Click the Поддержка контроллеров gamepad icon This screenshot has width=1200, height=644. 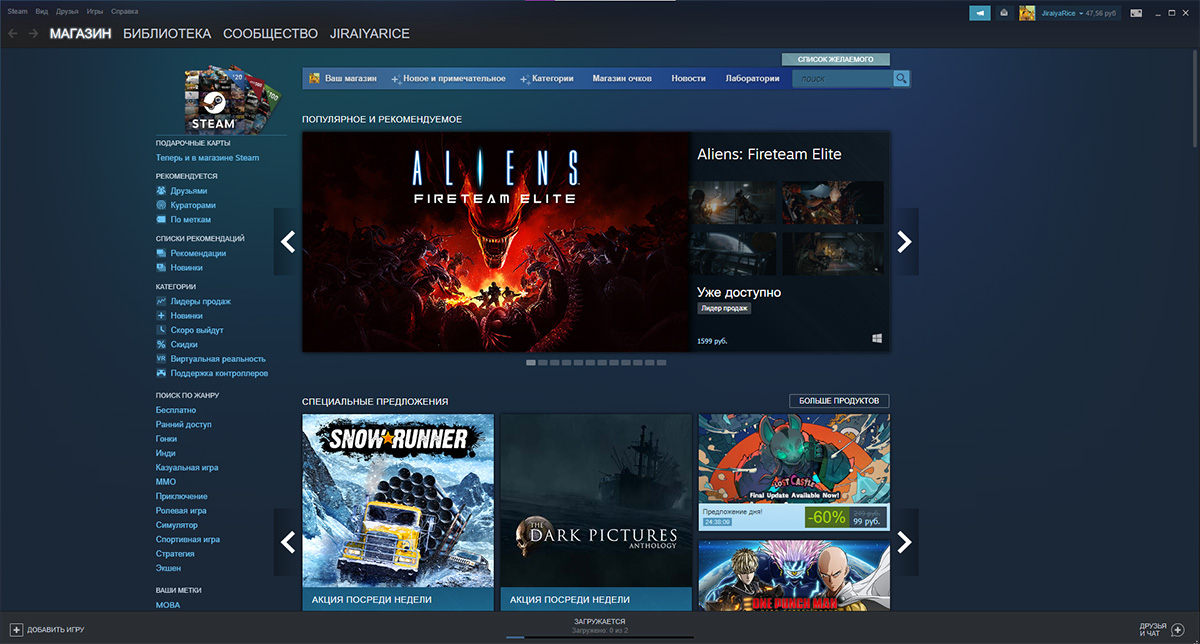(161, 373)
